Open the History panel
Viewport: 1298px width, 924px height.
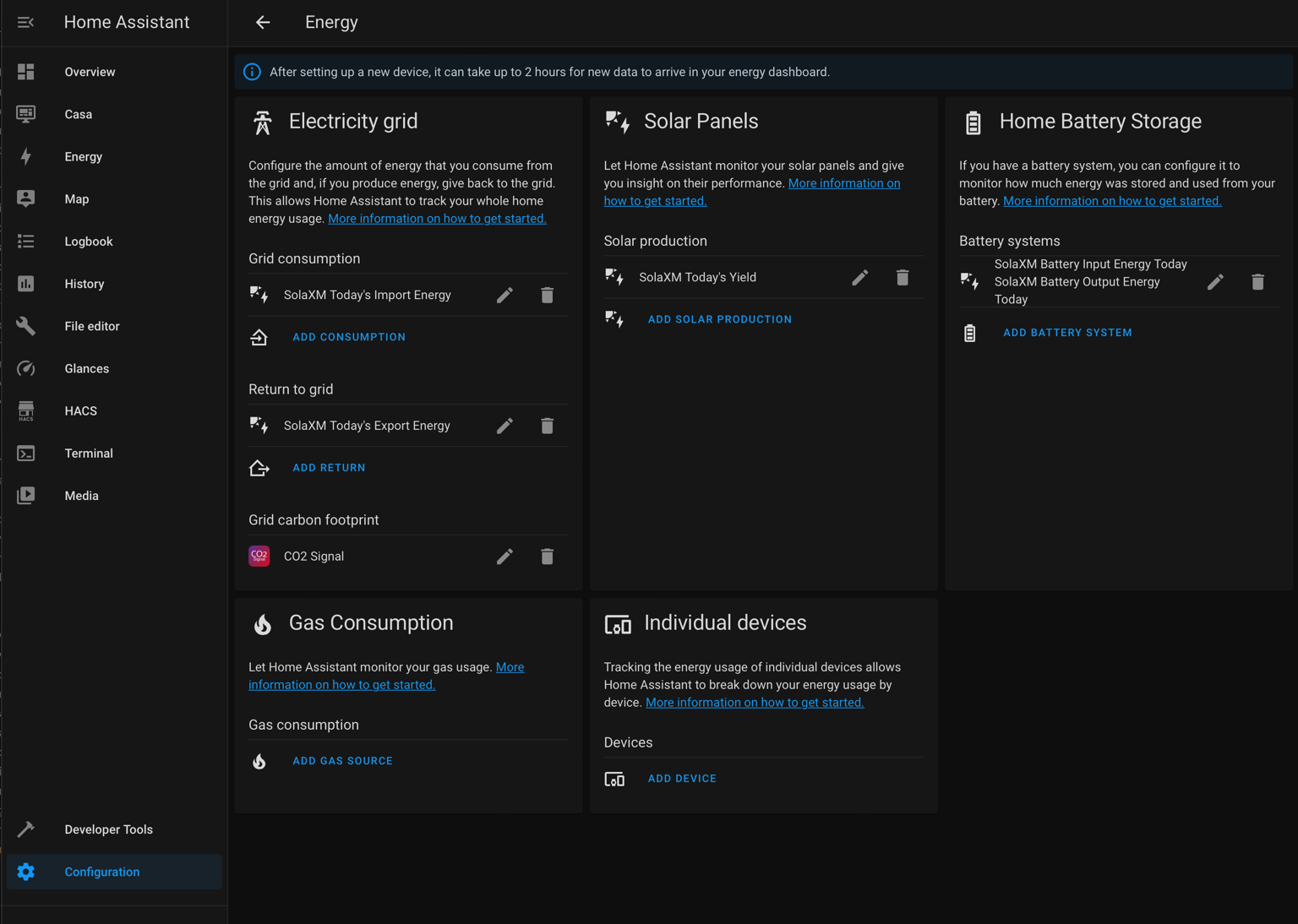tap(114, 284)
